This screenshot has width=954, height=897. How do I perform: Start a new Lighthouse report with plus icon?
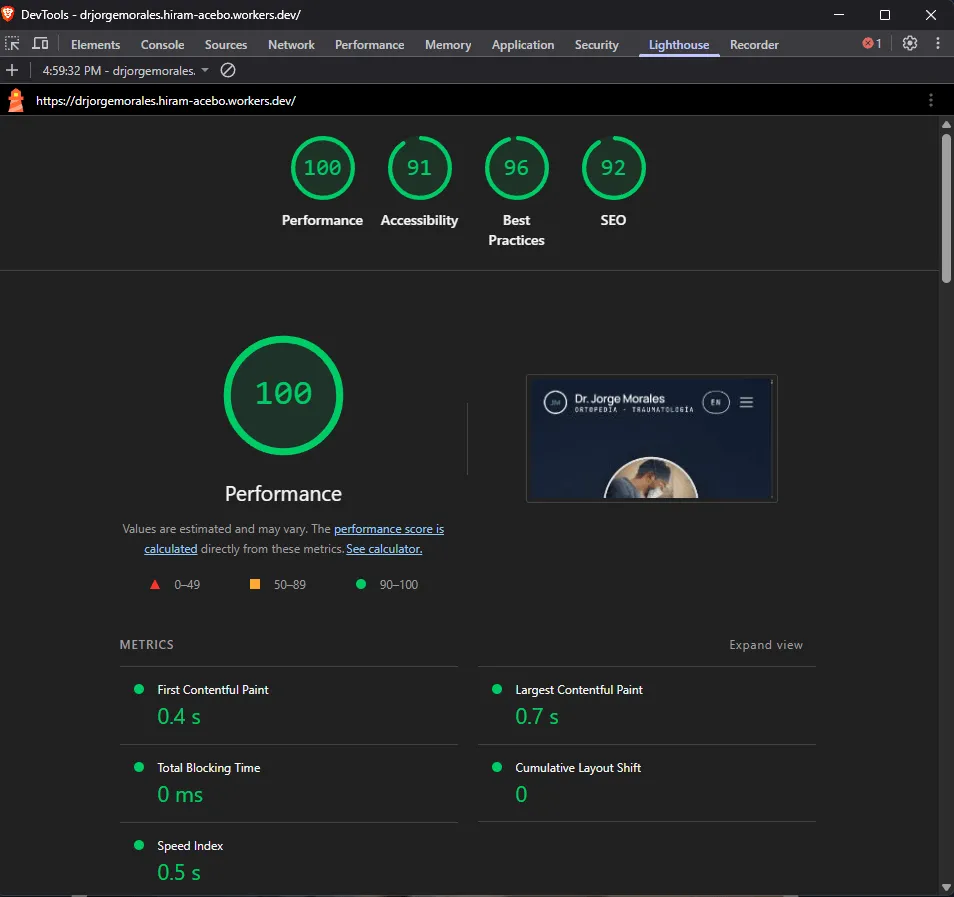[12, 71]
